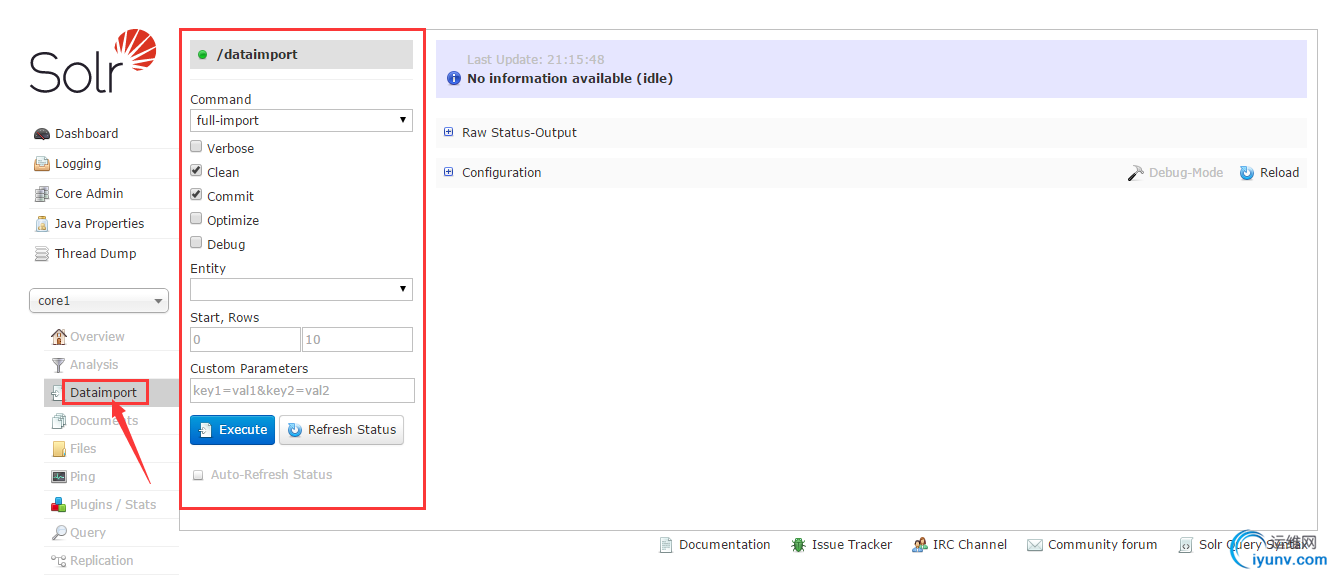This screenshot has width=1333, height=576.
Task: Click the Core Admin icon
Action: (x=42, y=194)
